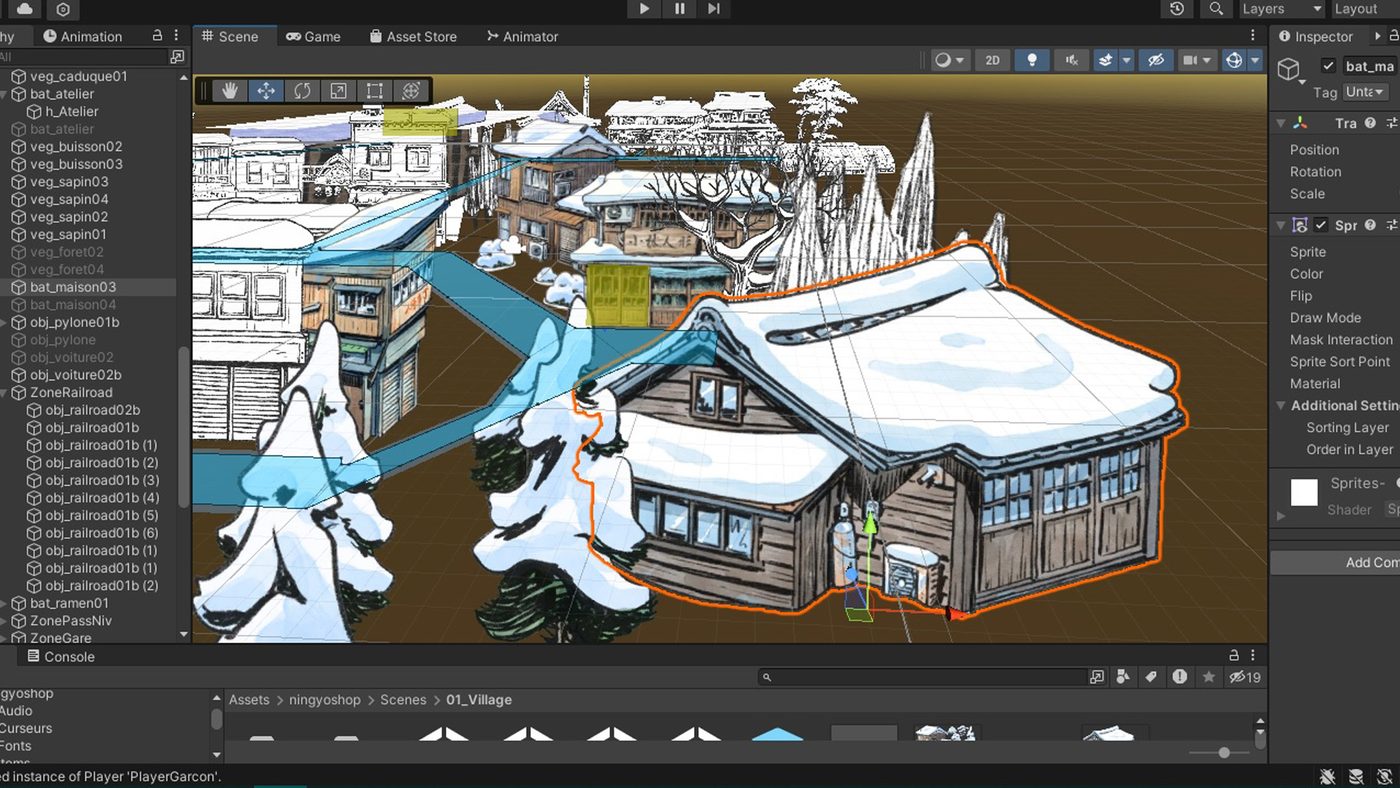Select the combined Transform tool
Viewport: 1400px width, 788px height.
tap(410, 90)
